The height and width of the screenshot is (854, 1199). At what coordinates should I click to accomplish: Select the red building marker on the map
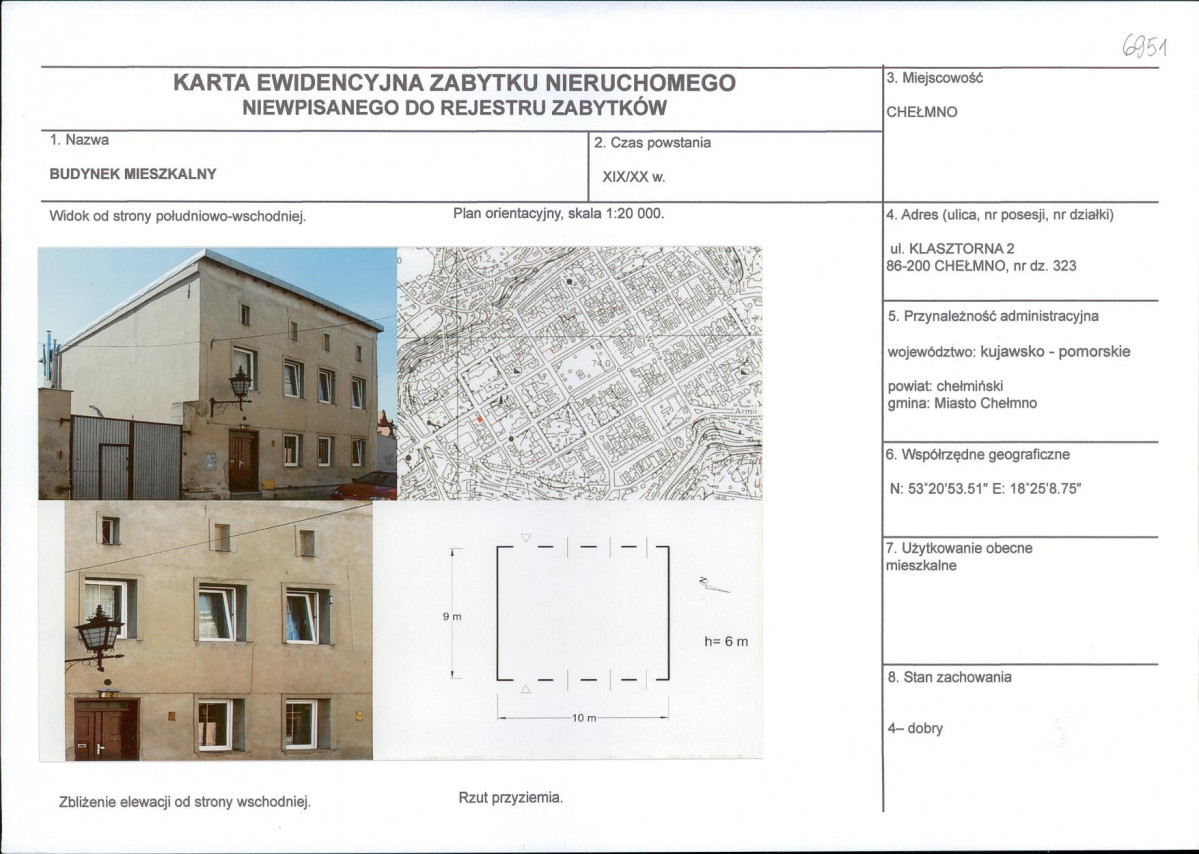pyautogui.click(x=480, y=421)
